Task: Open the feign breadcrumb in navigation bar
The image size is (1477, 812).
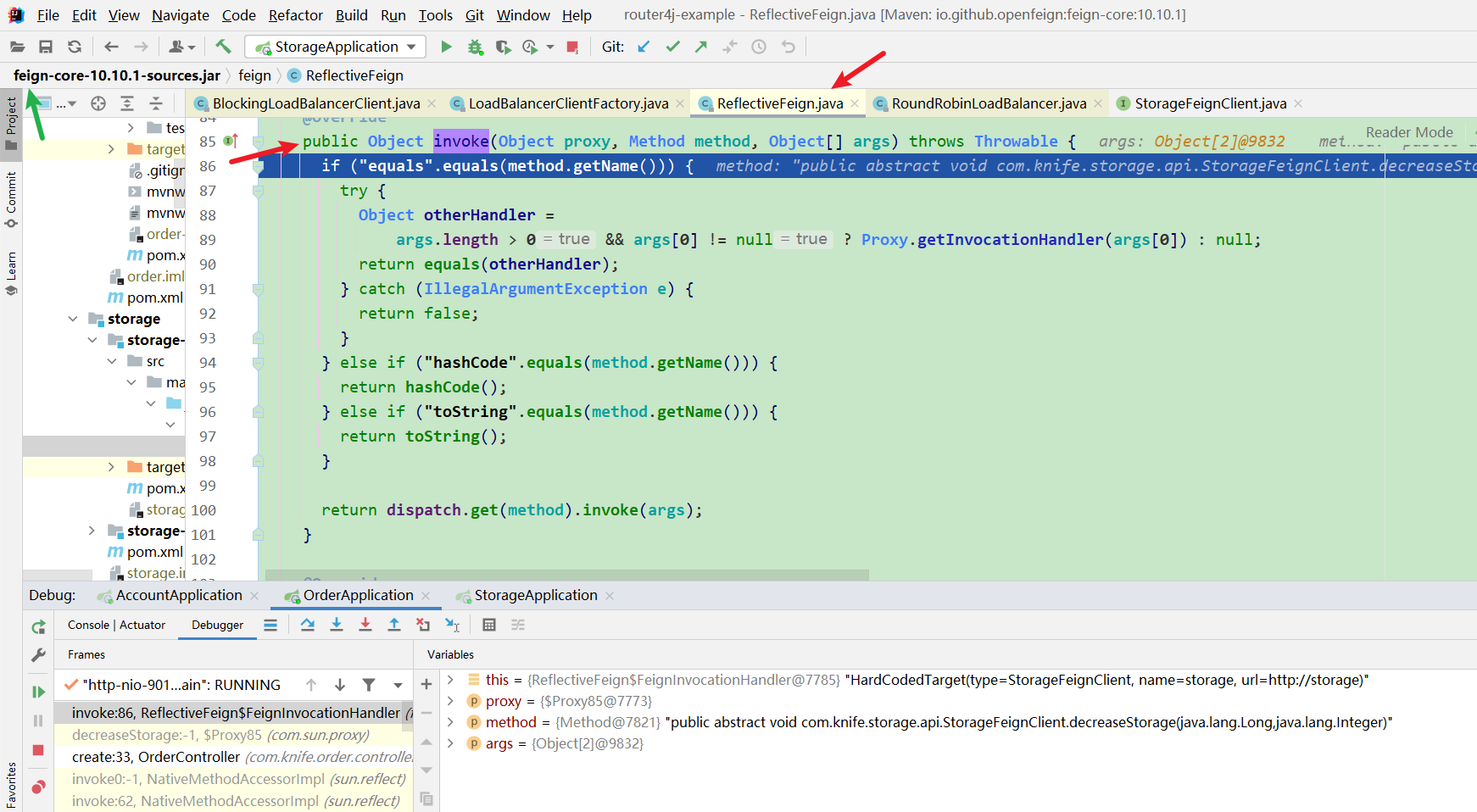Action: click(x=254, y=75)
